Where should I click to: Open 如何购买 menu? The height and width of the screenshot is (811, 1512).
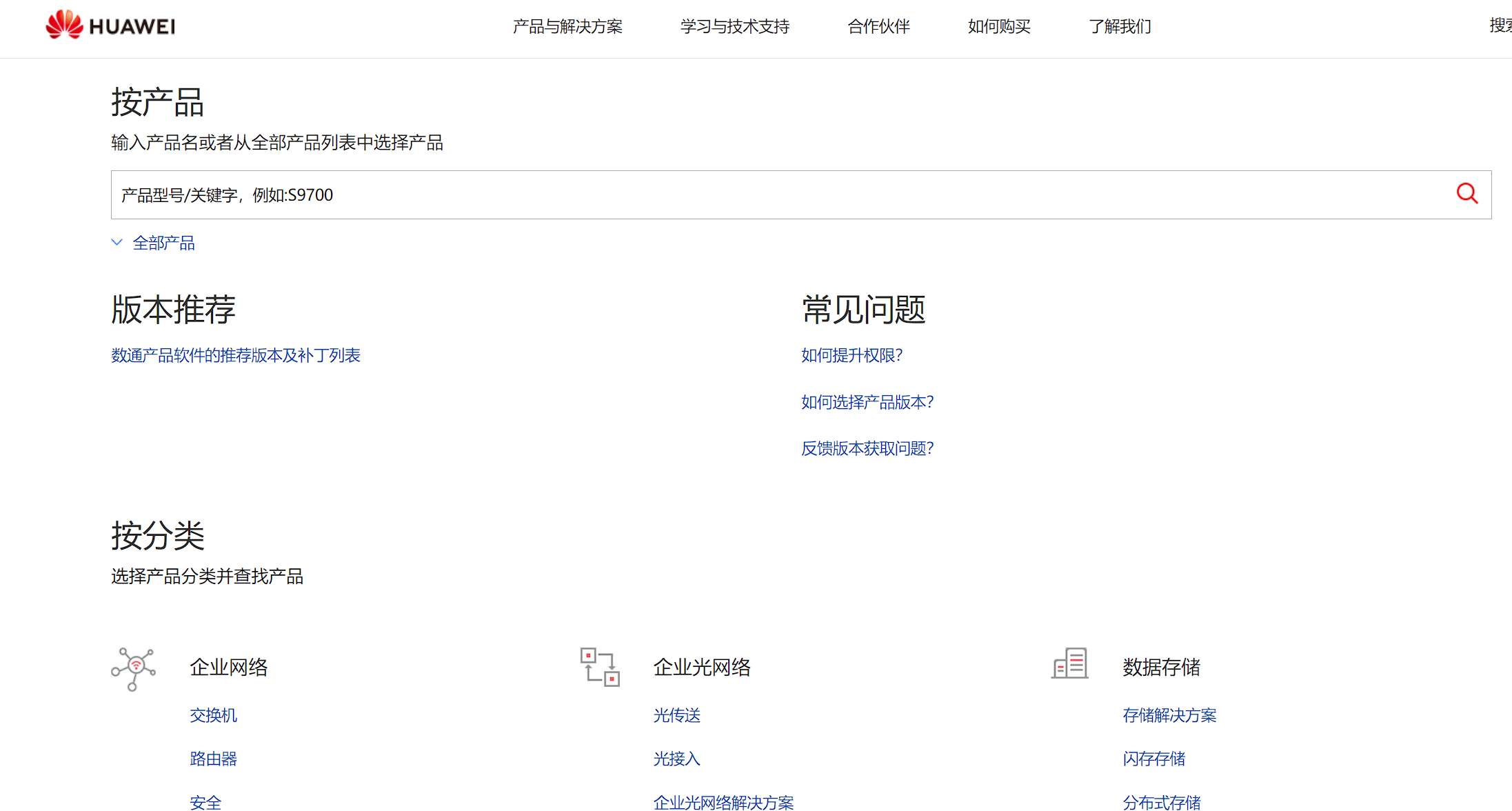999,26
